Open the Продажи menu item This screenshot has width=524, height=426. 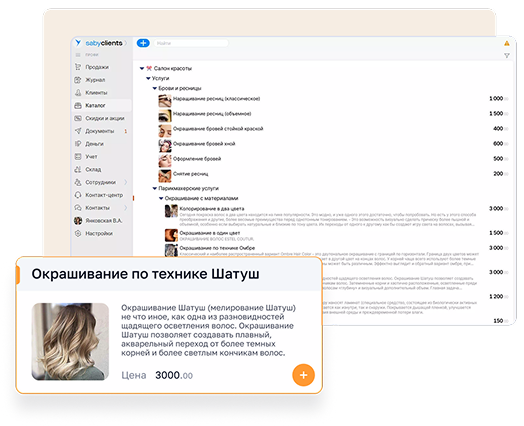coord(97,67)
